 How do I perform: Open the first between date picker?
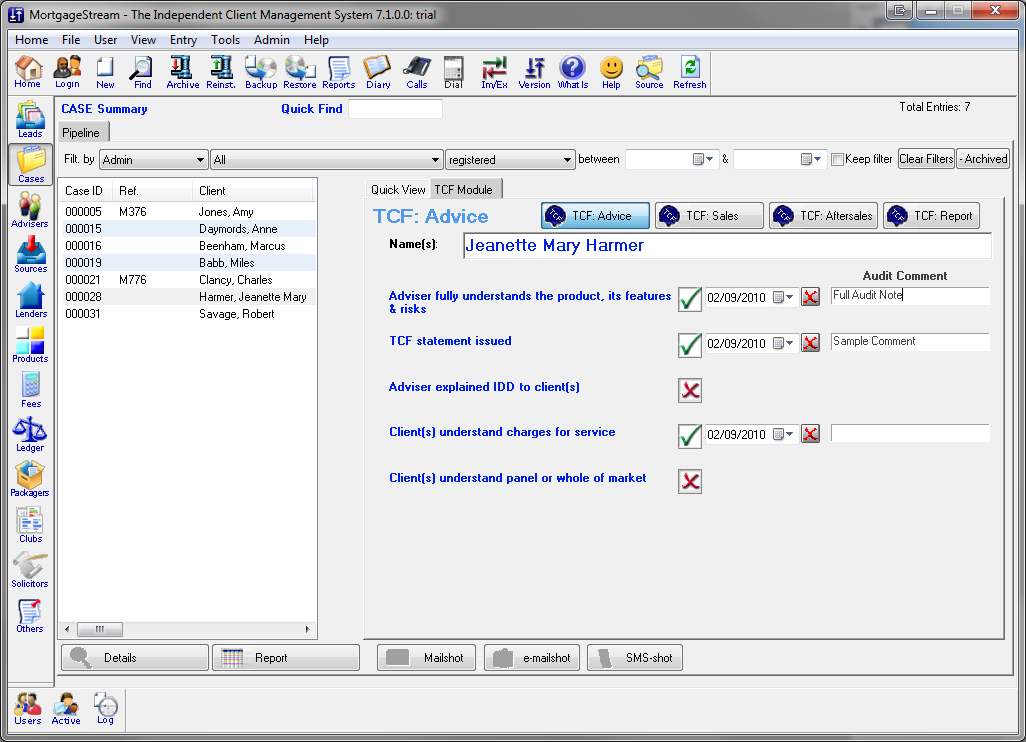703,159
